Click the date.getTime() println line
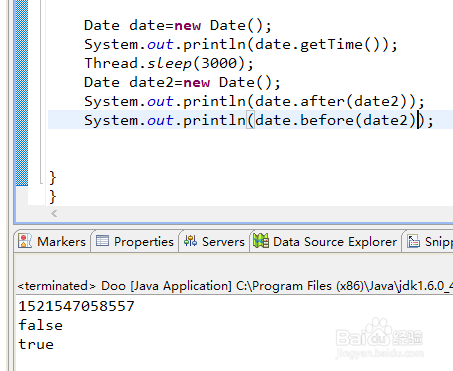The width and height of the screenshot is (453, 371). (241, 44)
